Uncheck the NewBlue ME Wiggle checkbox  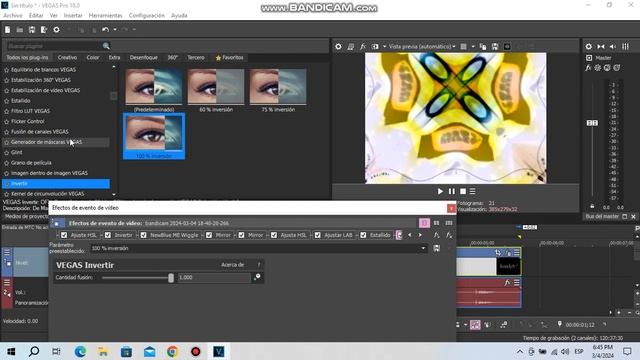tap(143, 235)
